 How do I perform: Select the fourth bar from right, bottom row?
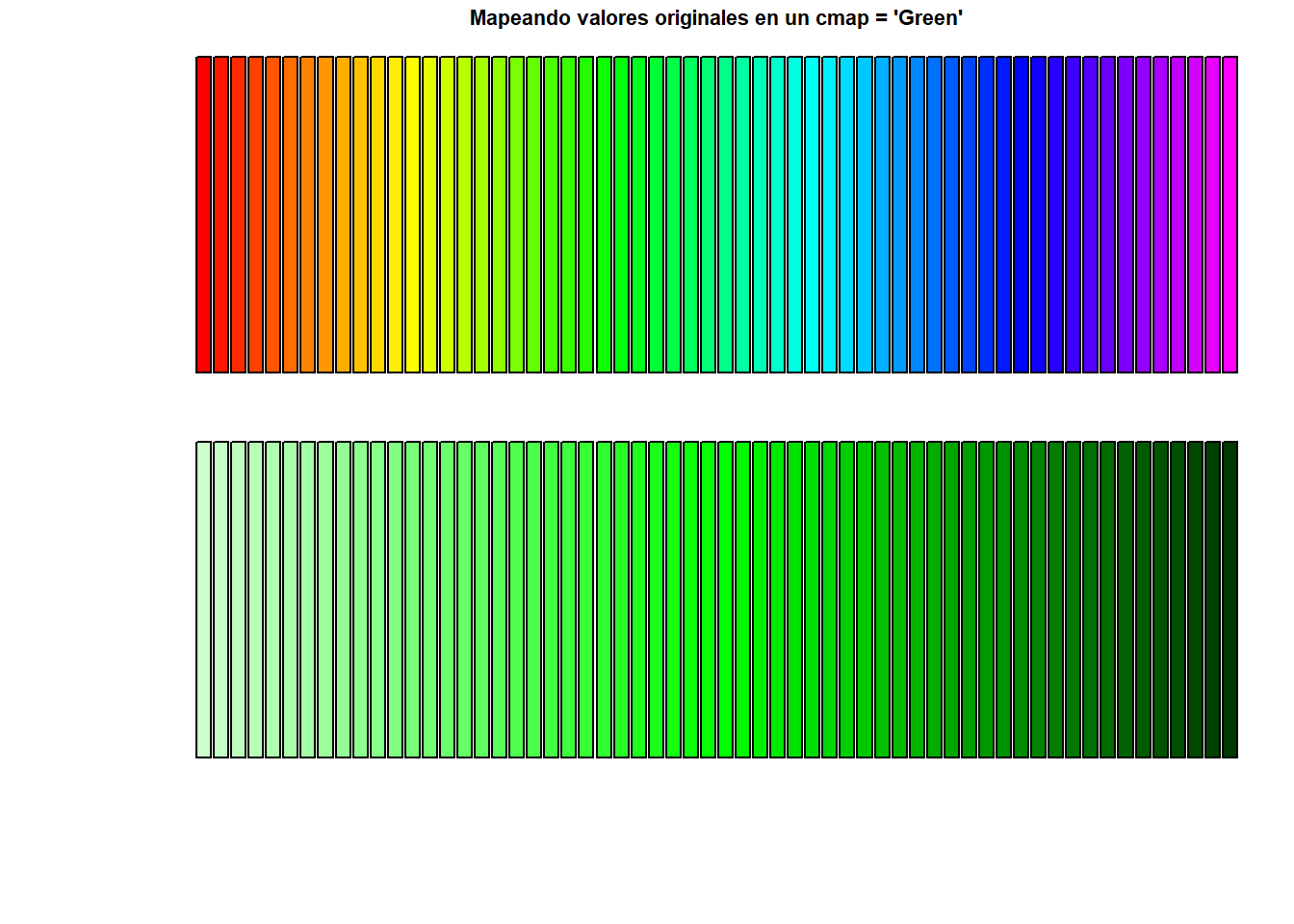(x=1178, y=600)
